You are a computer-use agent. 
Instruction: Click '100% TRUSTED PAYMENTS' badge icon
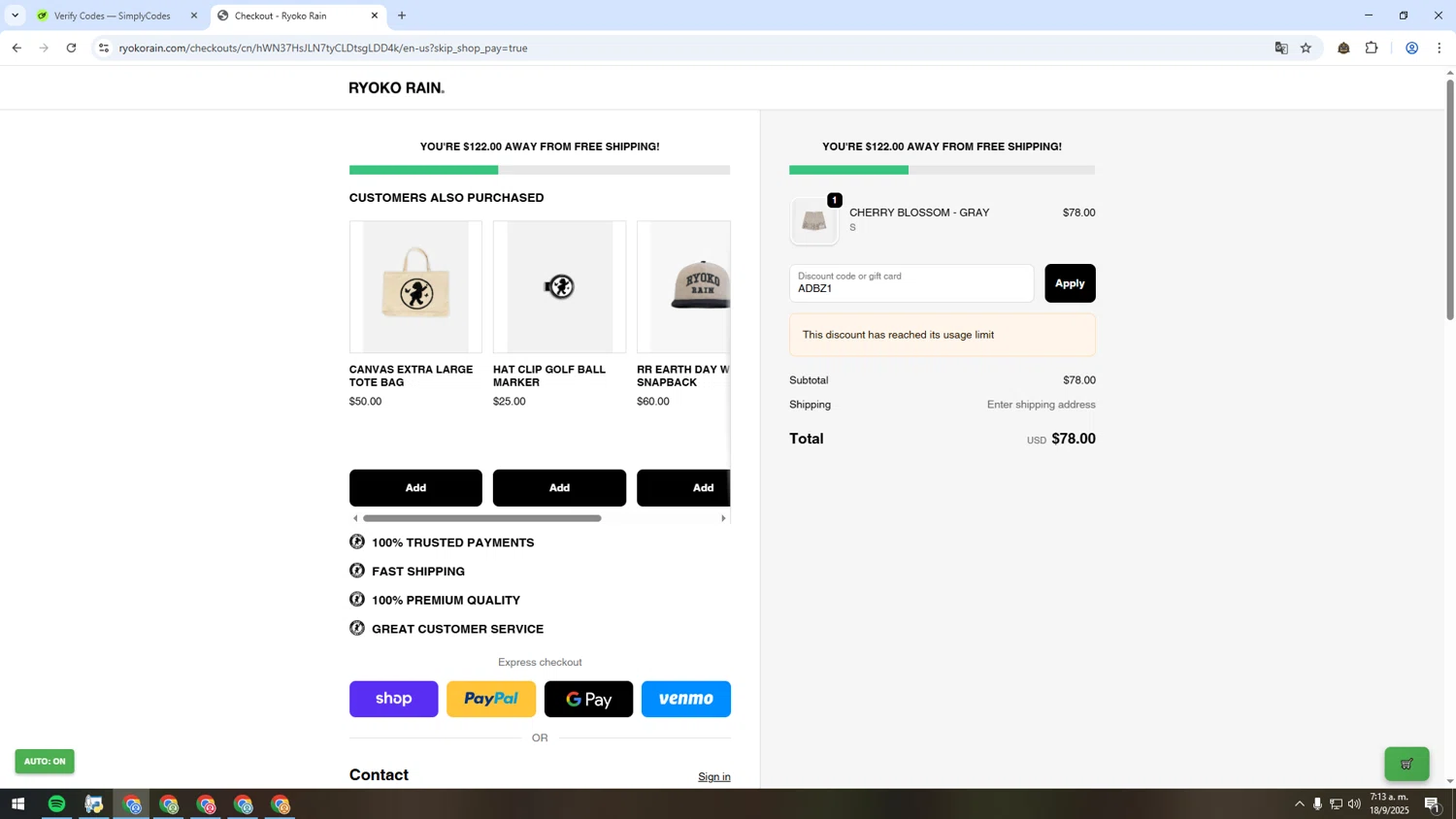click(357, 541)
